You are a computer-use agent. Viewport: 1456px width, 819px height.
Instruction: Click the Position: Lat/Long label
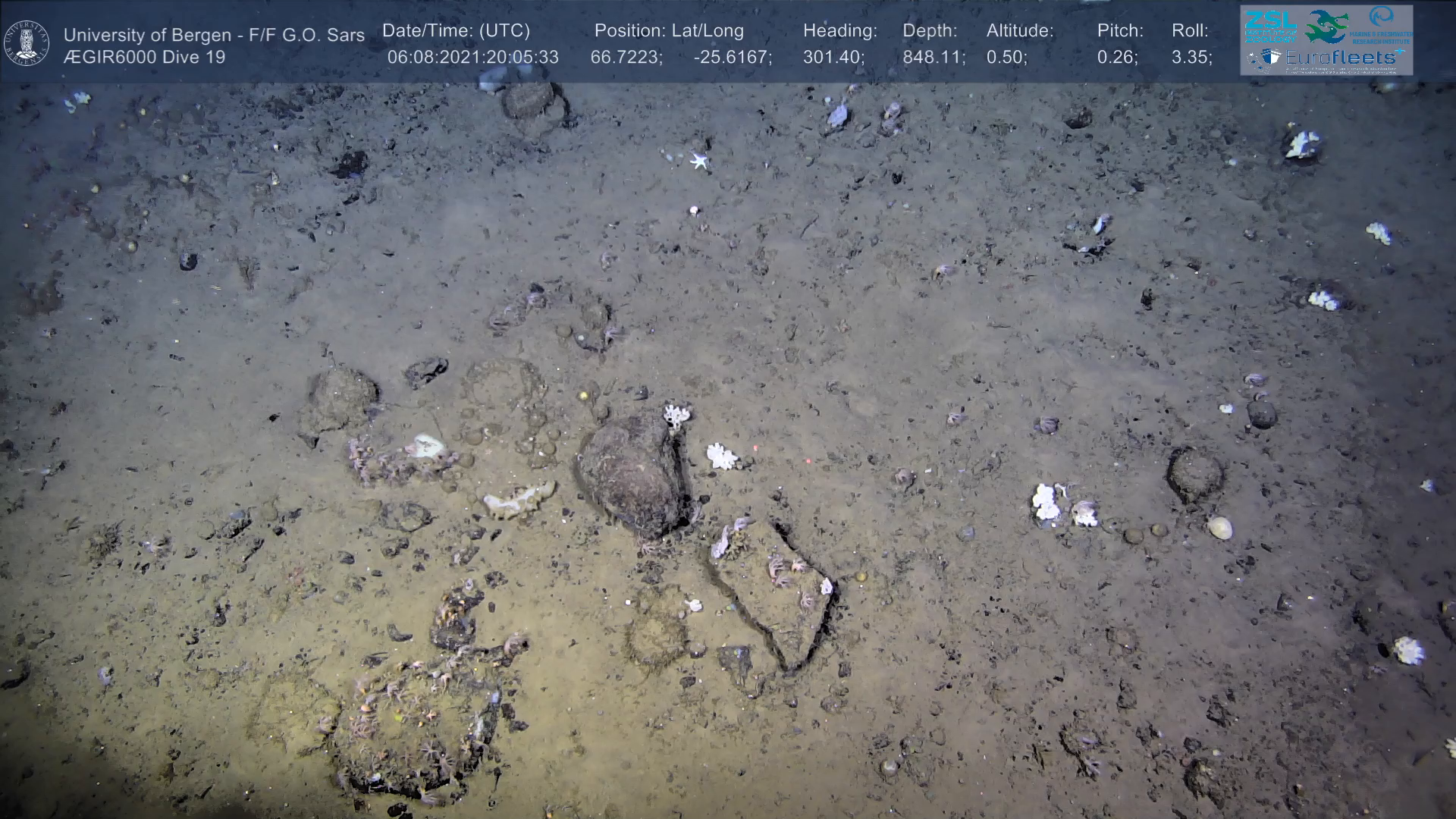pyautogui.click(x=668, y=31)
